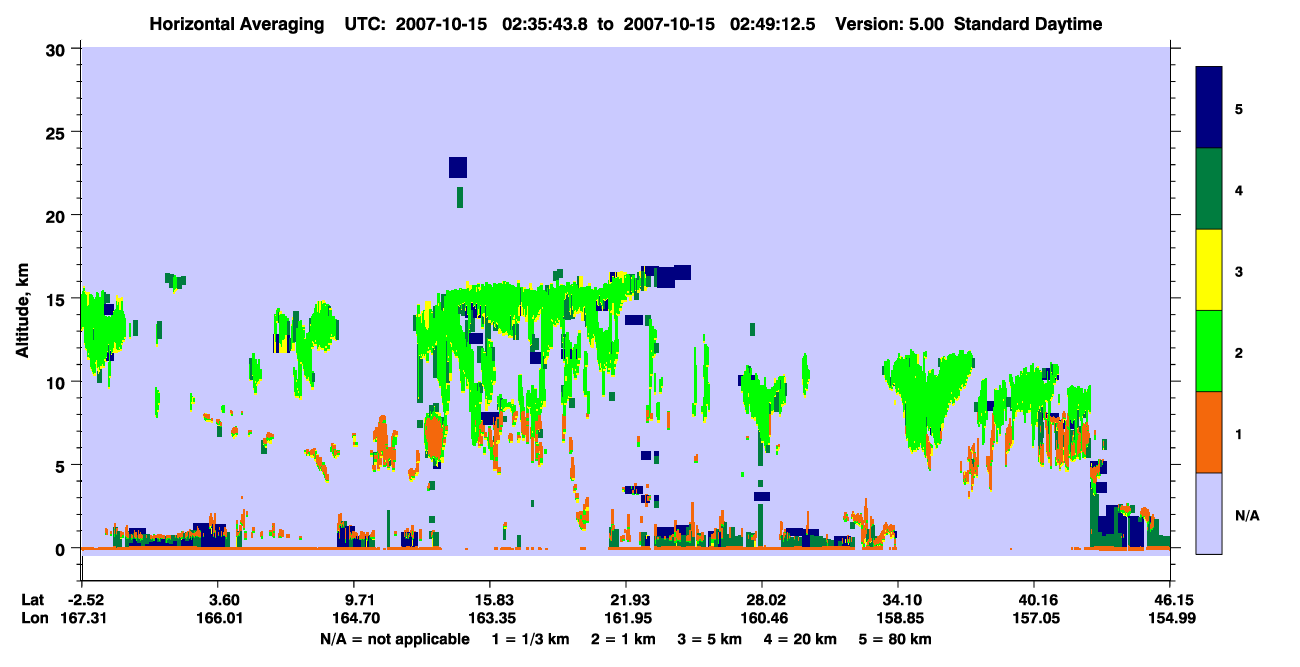1300x667 pixels.
Task: Click the 'Lat' row label
Action: [x=33, y=600]
